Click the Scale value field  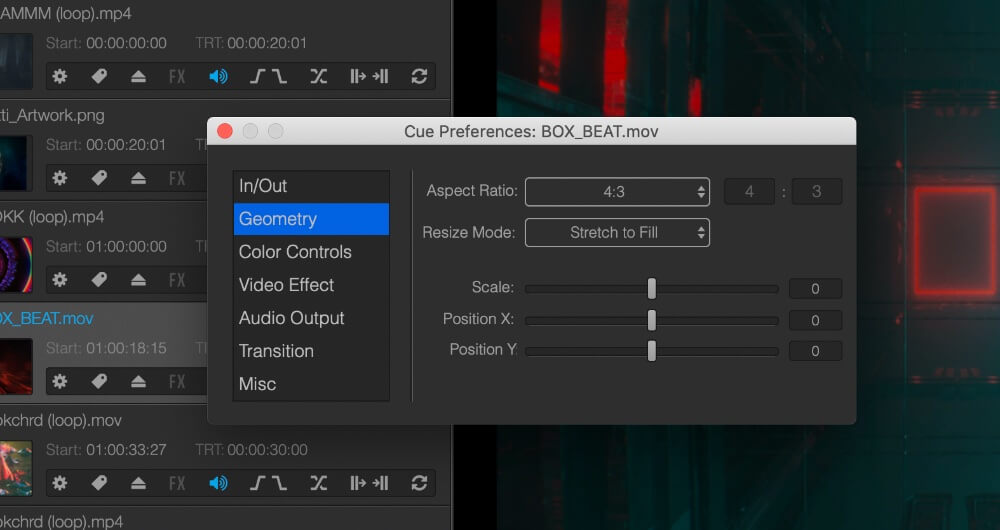815,289
